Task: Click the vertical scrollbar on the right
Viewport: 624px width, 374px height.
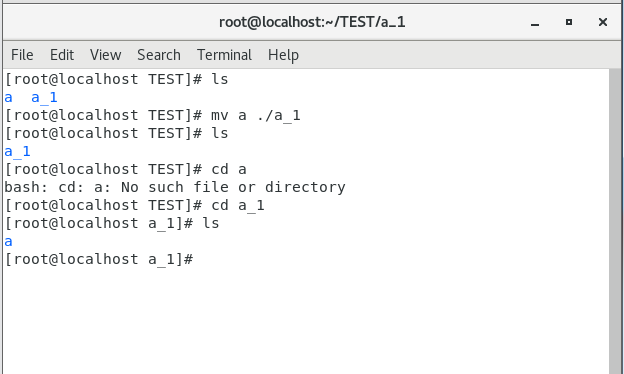Action: click(x=614, y=221)
